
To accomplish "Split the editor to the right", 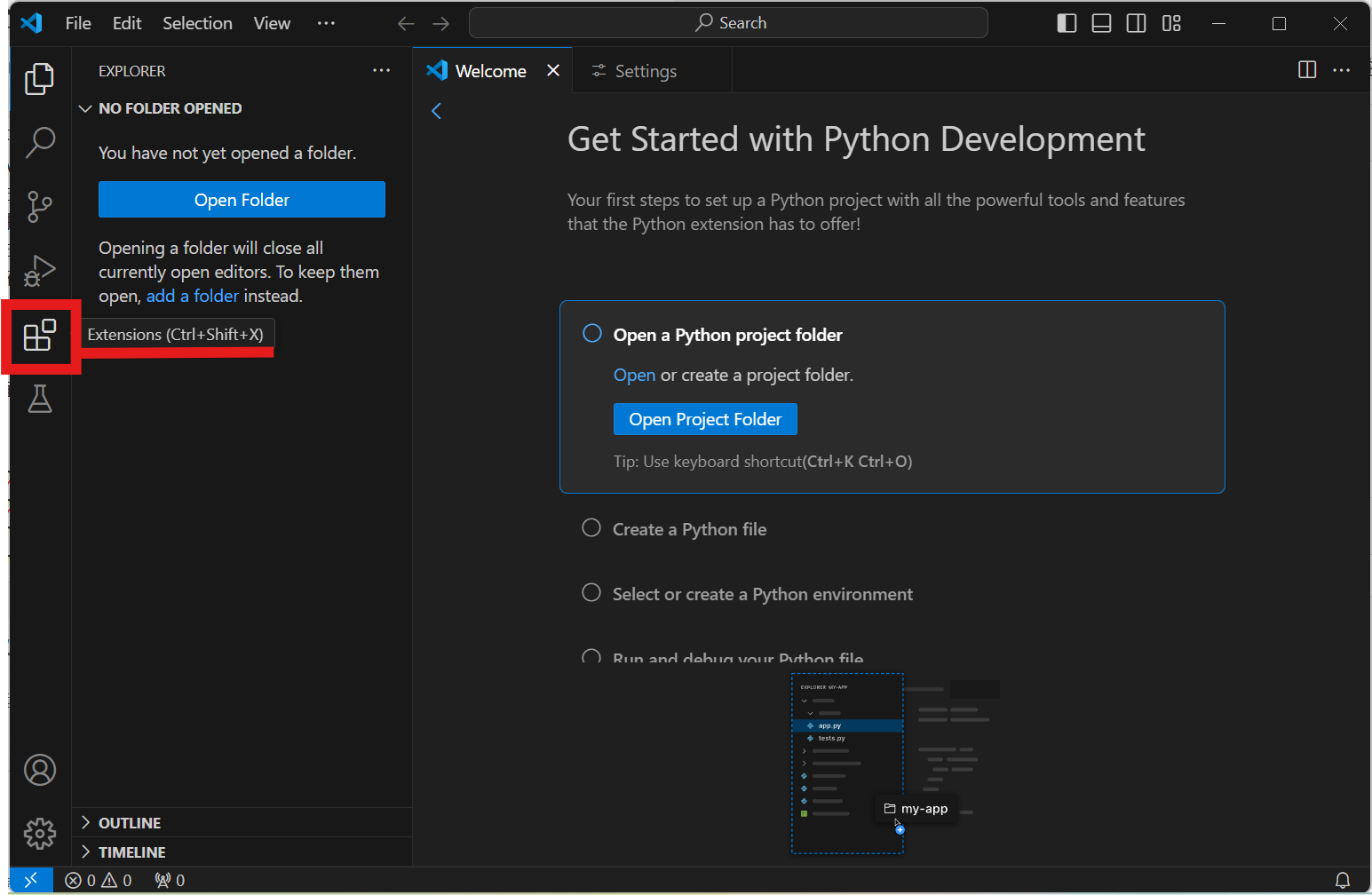I will 1307,69.
